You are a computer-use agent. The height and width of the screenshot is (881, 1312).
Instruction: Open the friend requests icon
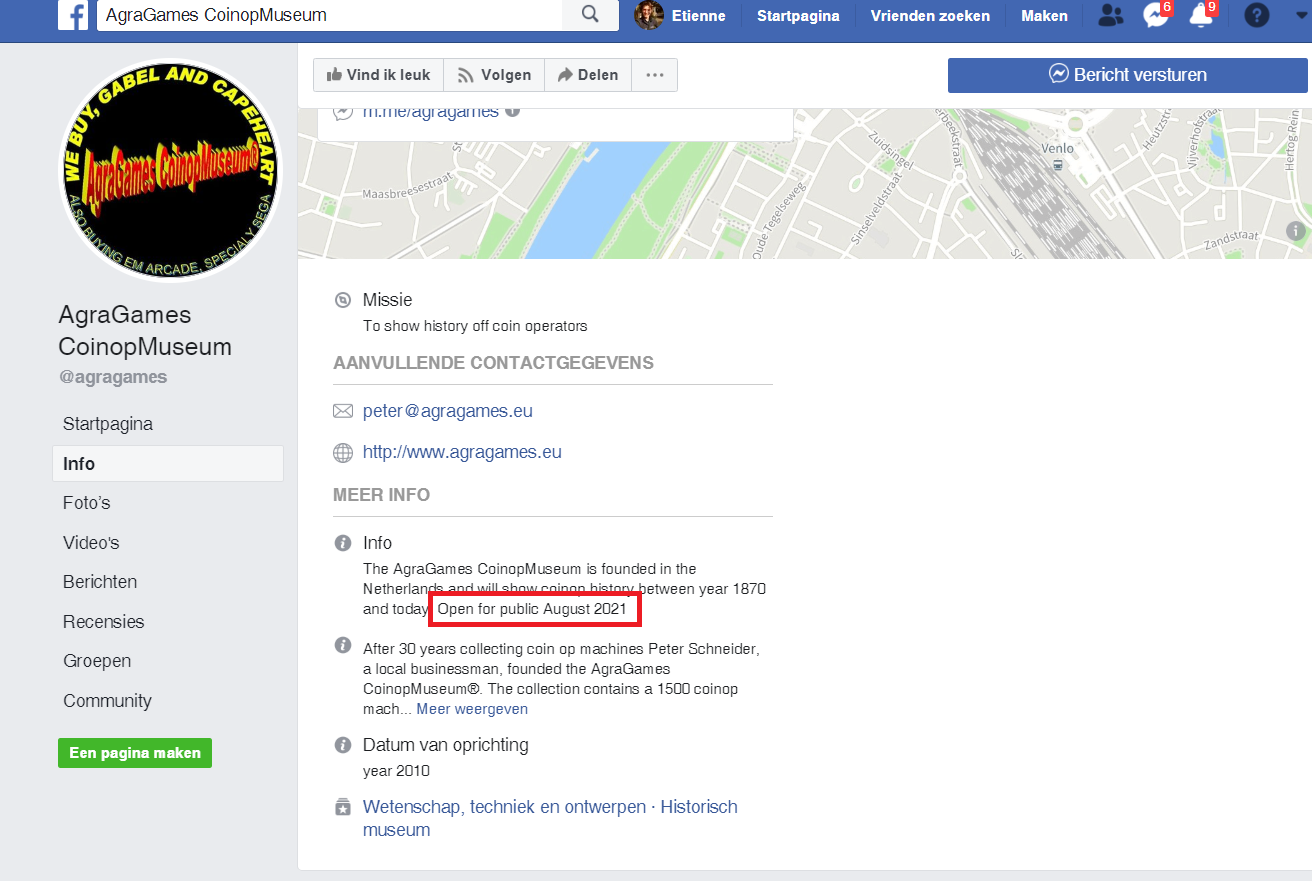click(1110, 15)
